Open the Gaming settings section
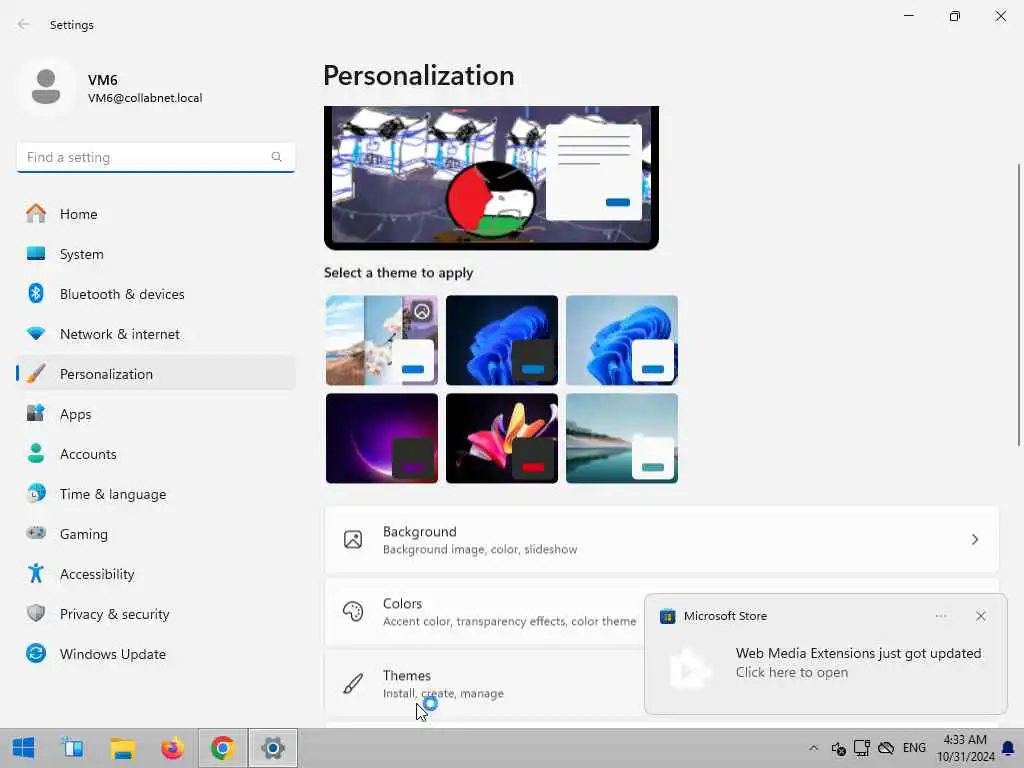This screenshot has height=768, width=1024. (x=156, y=533)
